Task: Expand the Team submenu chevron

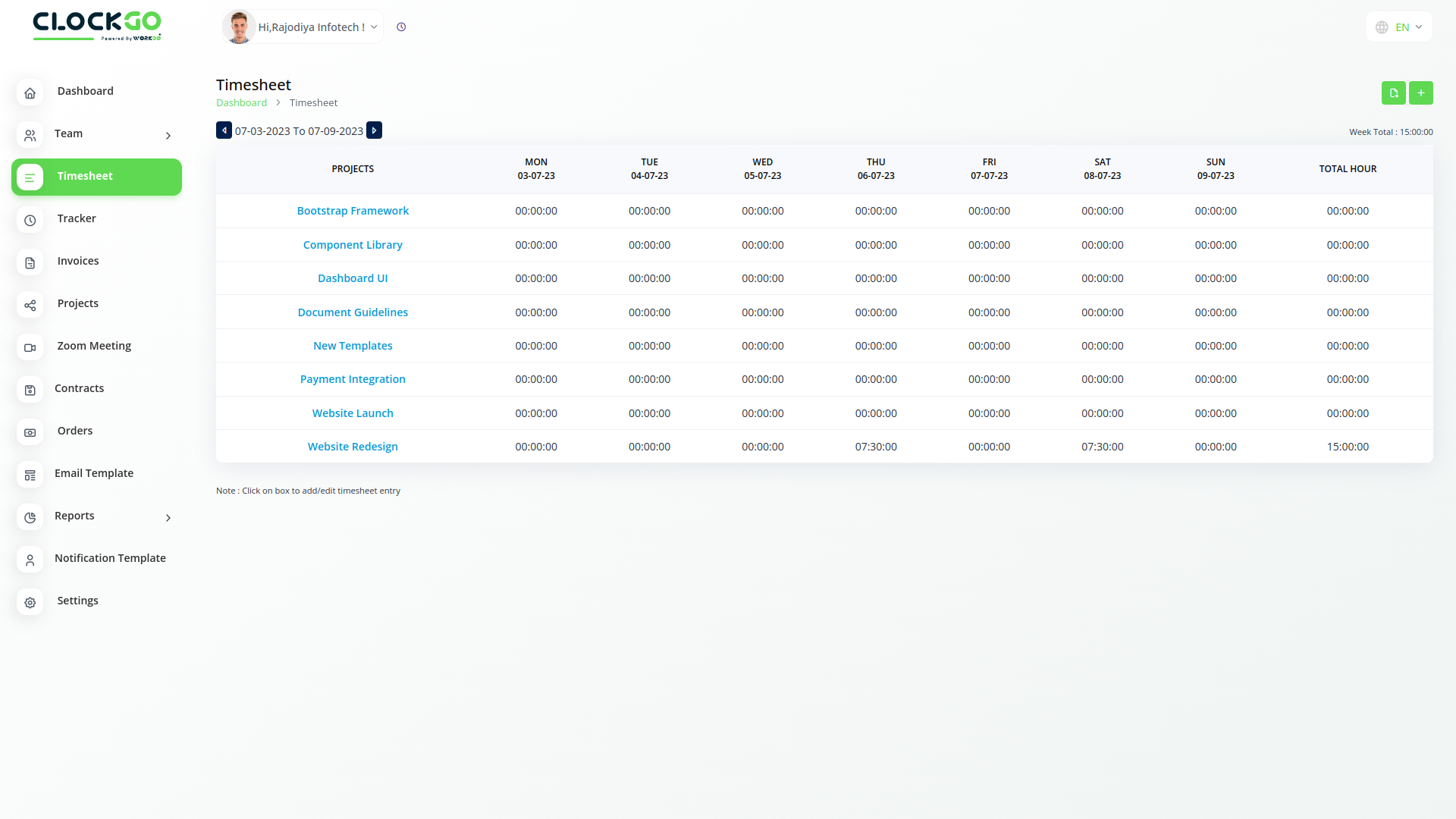Action: [x=168, y=136]
